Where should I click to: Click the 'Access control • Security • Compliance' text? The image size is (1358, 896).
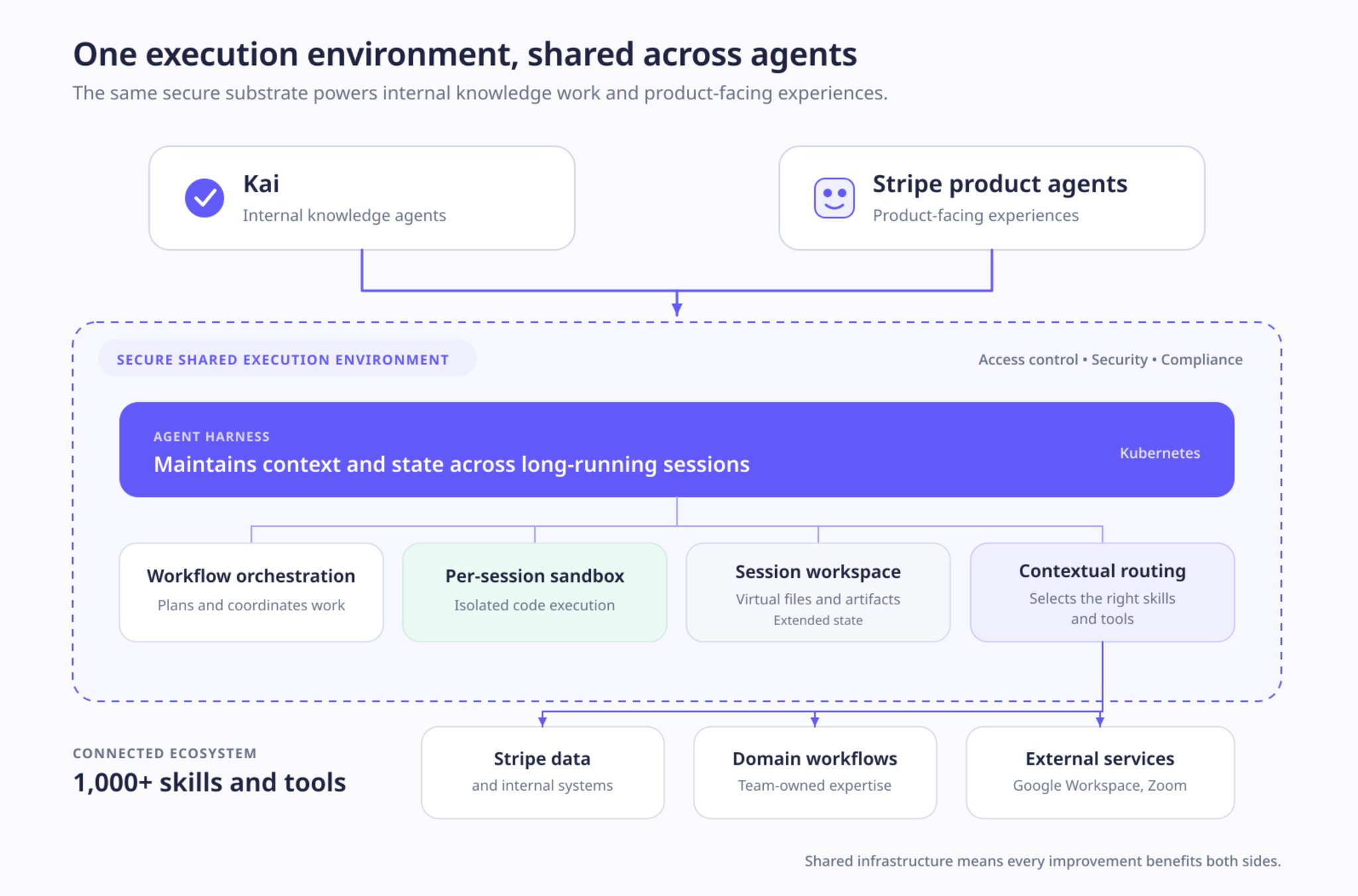click(1111, 359)
